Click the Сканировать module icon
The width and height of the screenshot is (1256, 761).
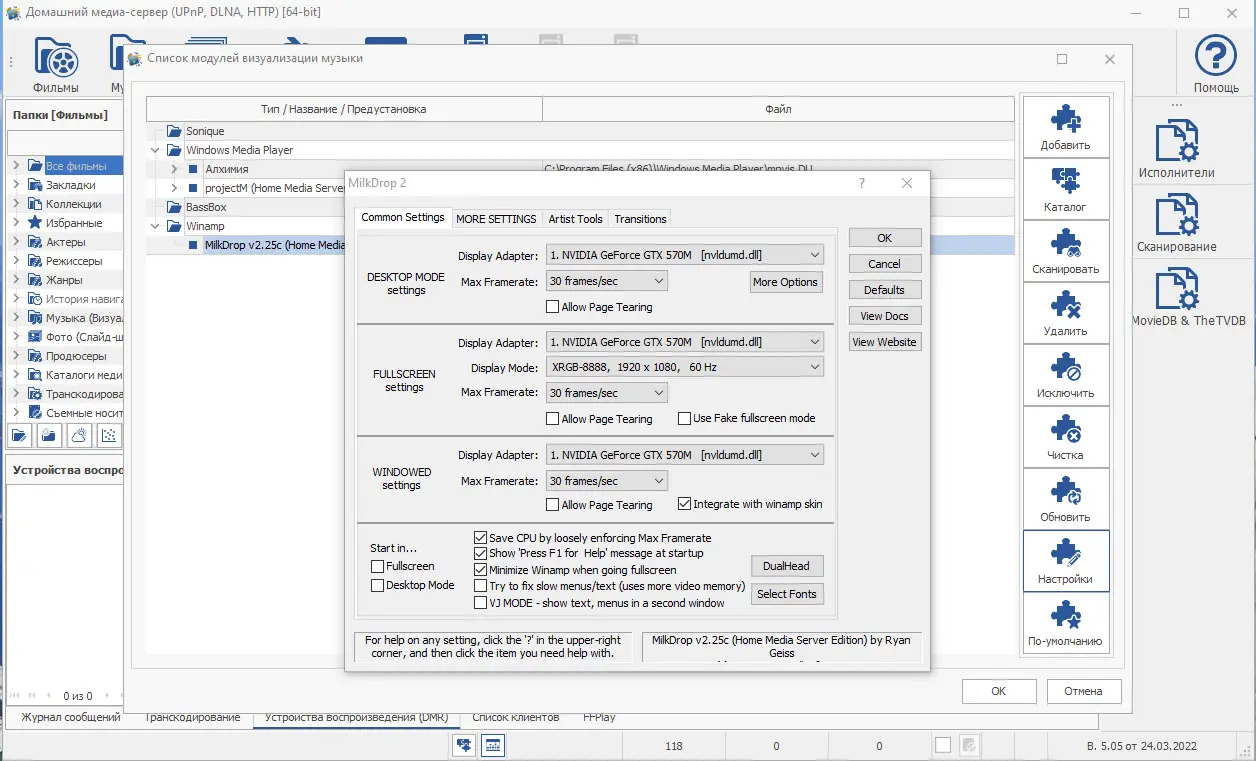pyautogui.click(x=1065, y=244)
